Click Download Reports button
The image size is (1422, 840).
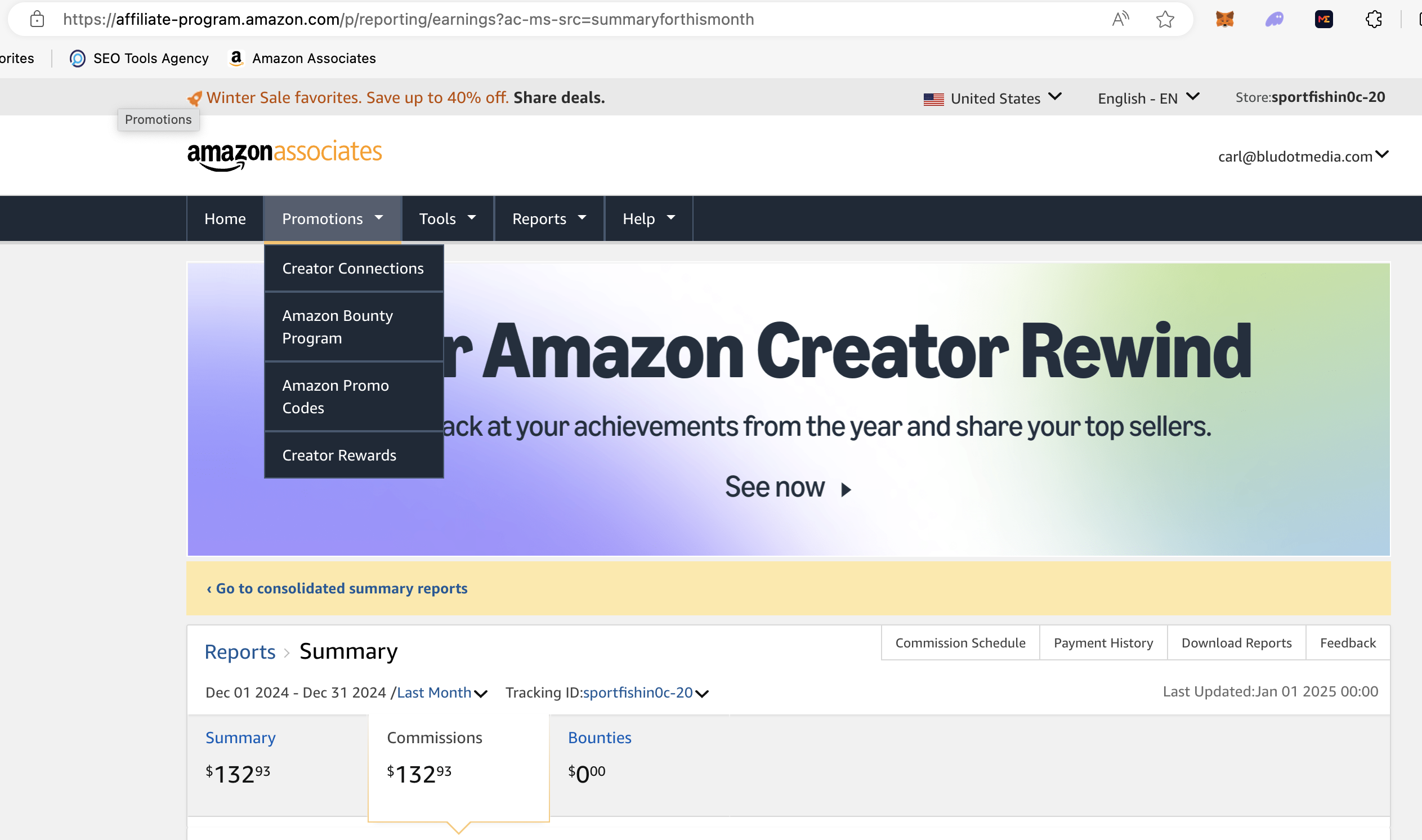pyautogui.click(x=1236, y=642)
